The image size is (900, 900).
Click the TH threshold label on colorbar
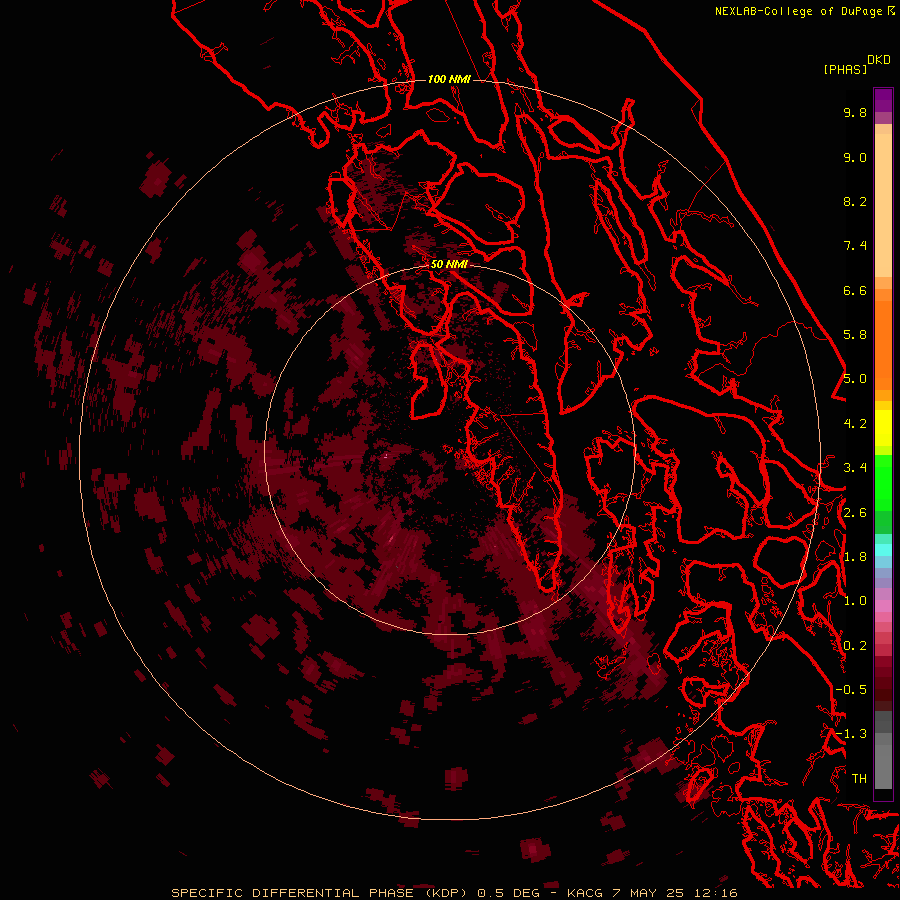coord(859,778)
